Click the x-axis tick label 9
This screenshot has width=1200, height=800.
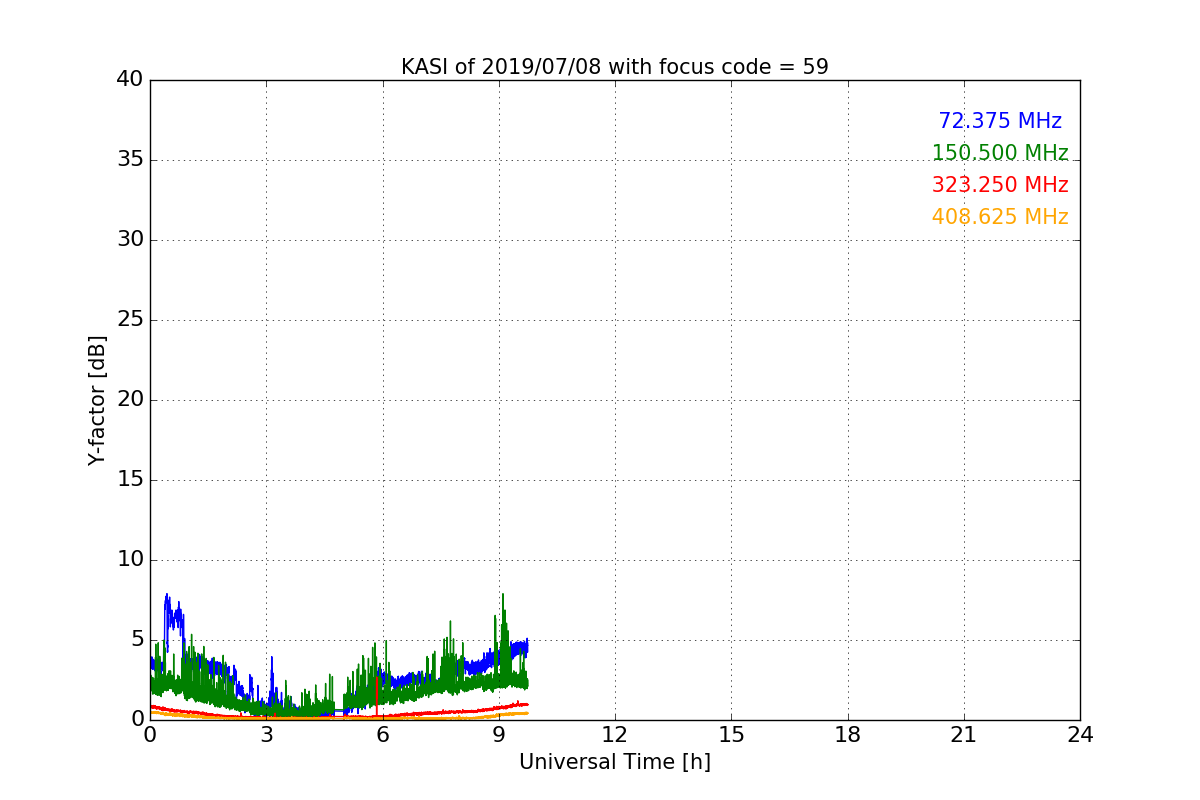point(498,734)
